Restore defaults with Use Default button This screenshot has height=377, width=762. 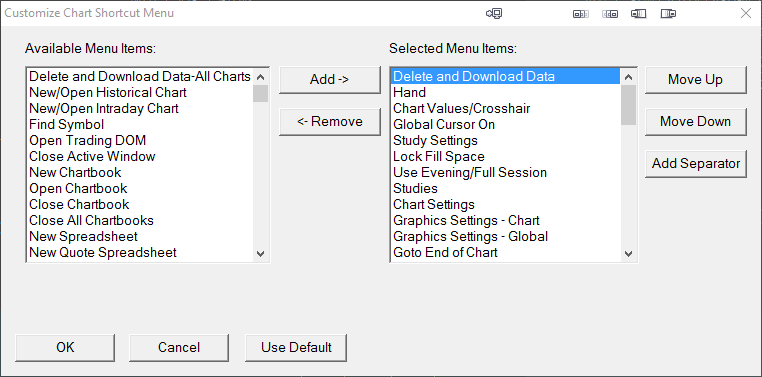pyautogui.click(x=296, y=347)
